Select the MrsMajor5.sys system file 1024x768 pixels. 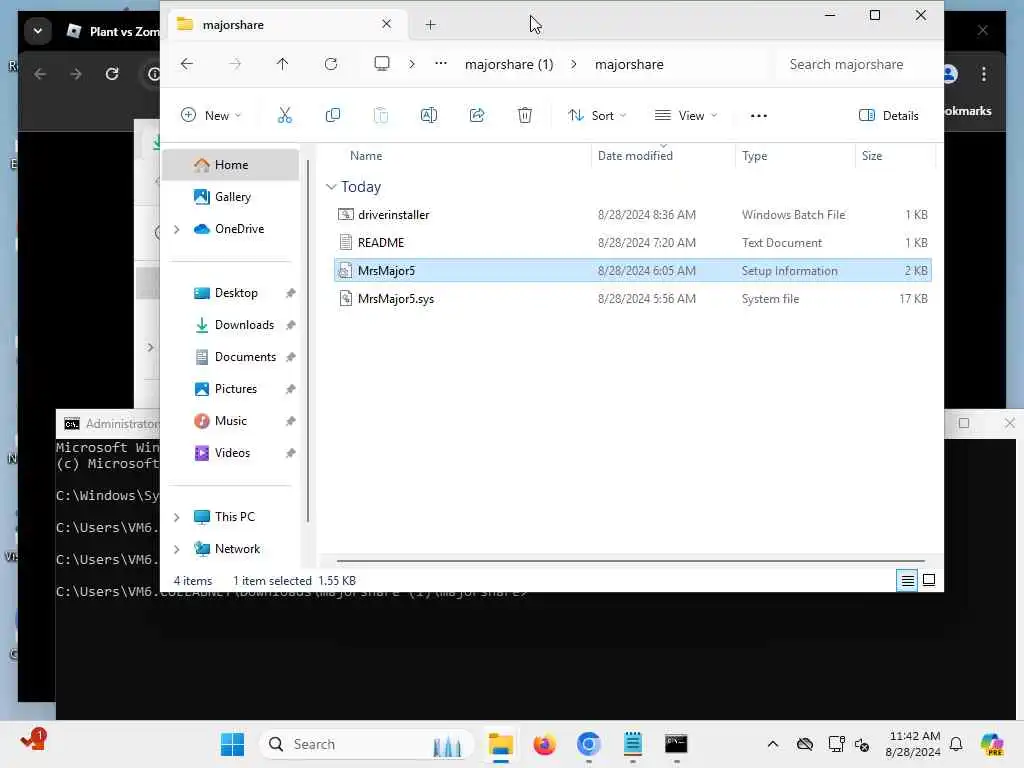point(632,298)
